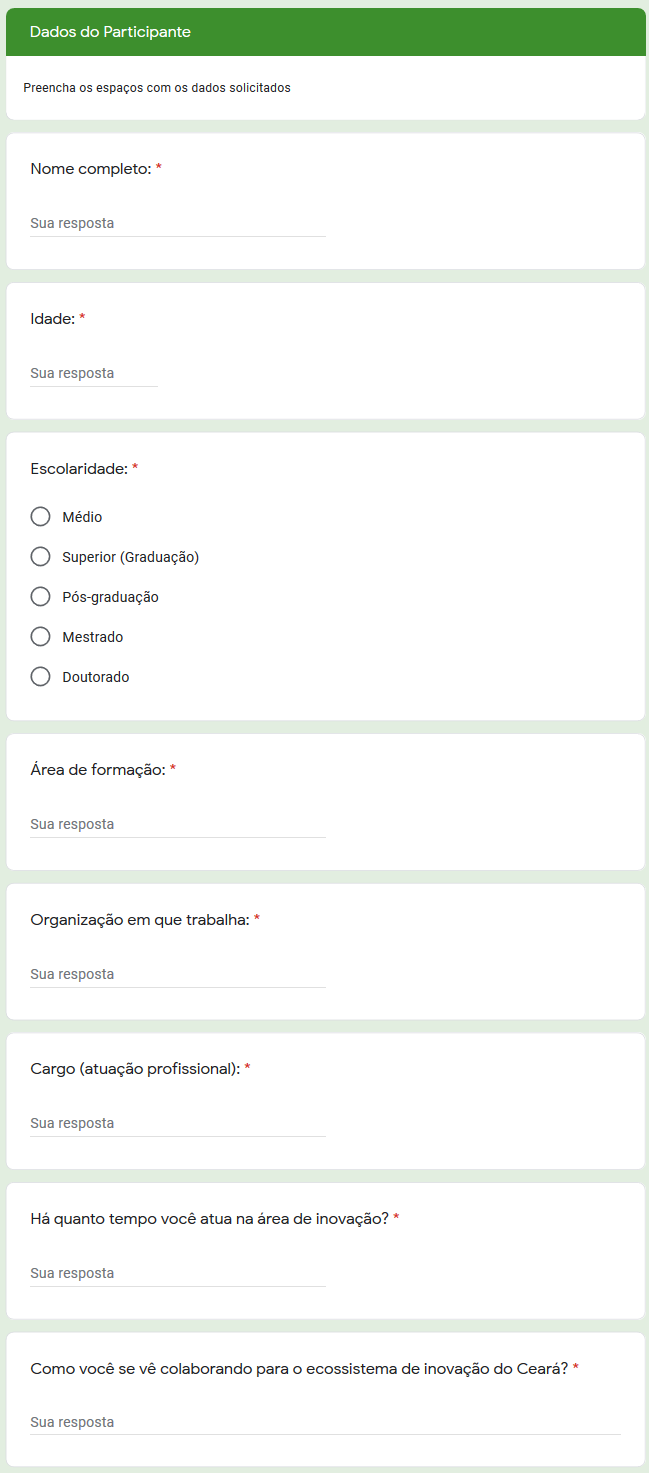Click the Escolaridade question label

click(x=79, y=469)
